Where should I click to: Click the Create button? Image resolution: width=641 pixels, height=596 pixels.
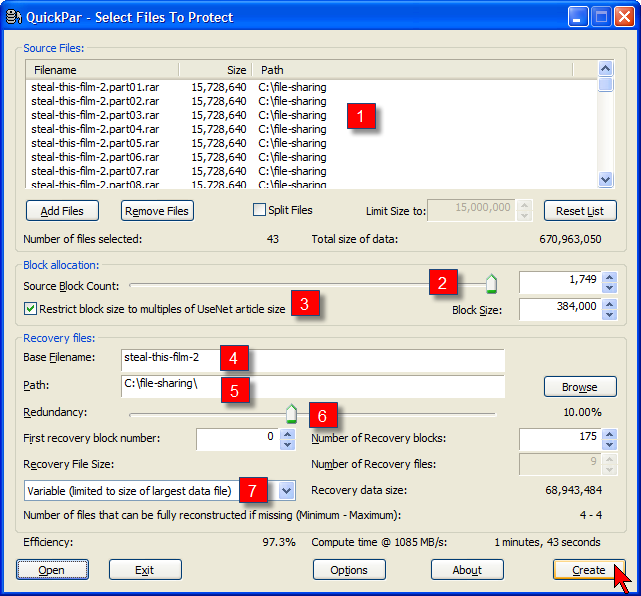point(589,570)
